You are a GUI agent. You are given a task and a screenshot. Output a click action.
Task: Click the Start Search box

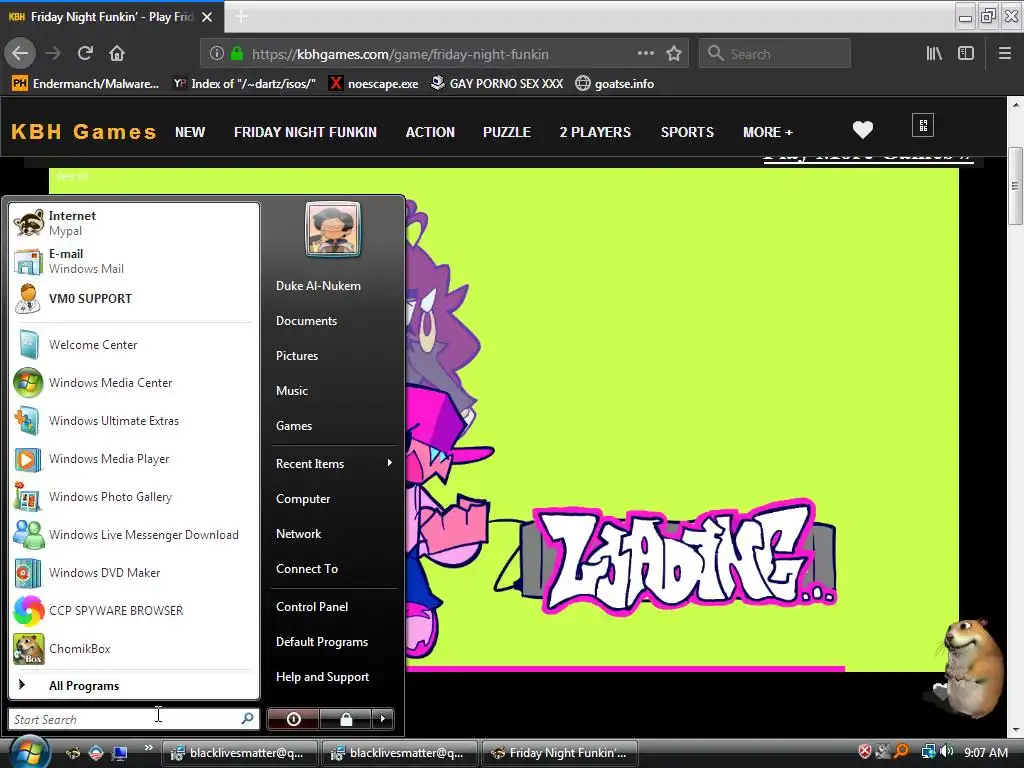coord(134,719)
